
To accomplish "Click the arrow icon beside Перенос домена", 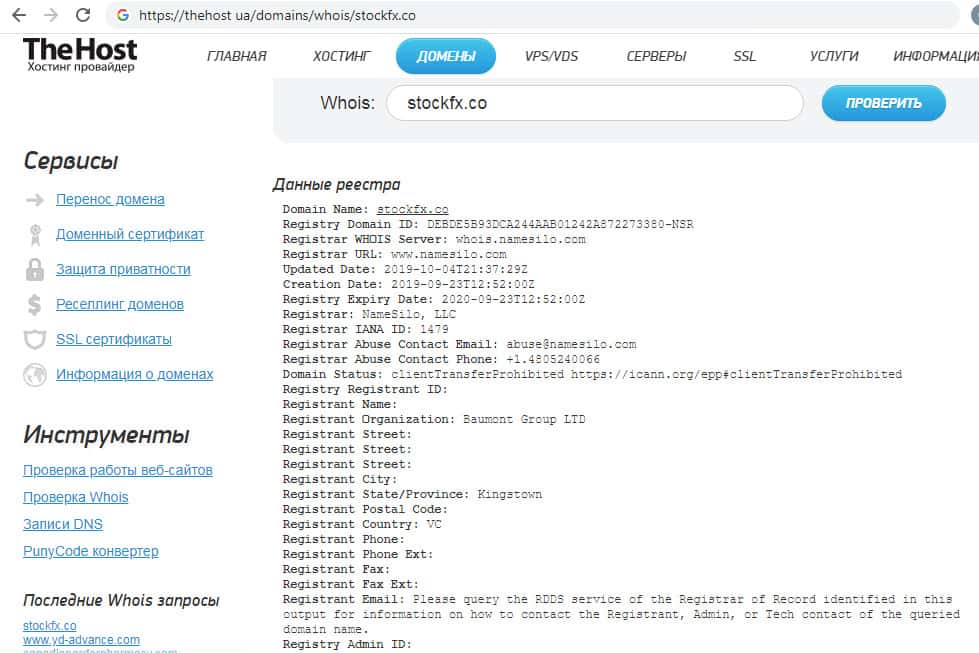I will (x=35, y=200).
